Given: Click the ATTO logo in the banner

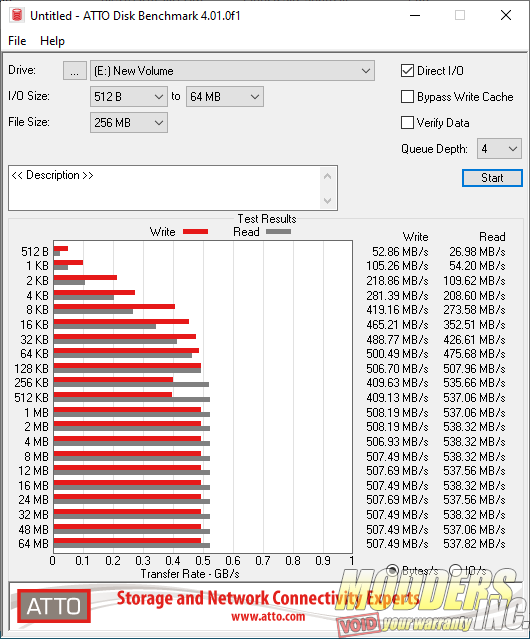Looking at the screenshot, I should pos(54,606).
